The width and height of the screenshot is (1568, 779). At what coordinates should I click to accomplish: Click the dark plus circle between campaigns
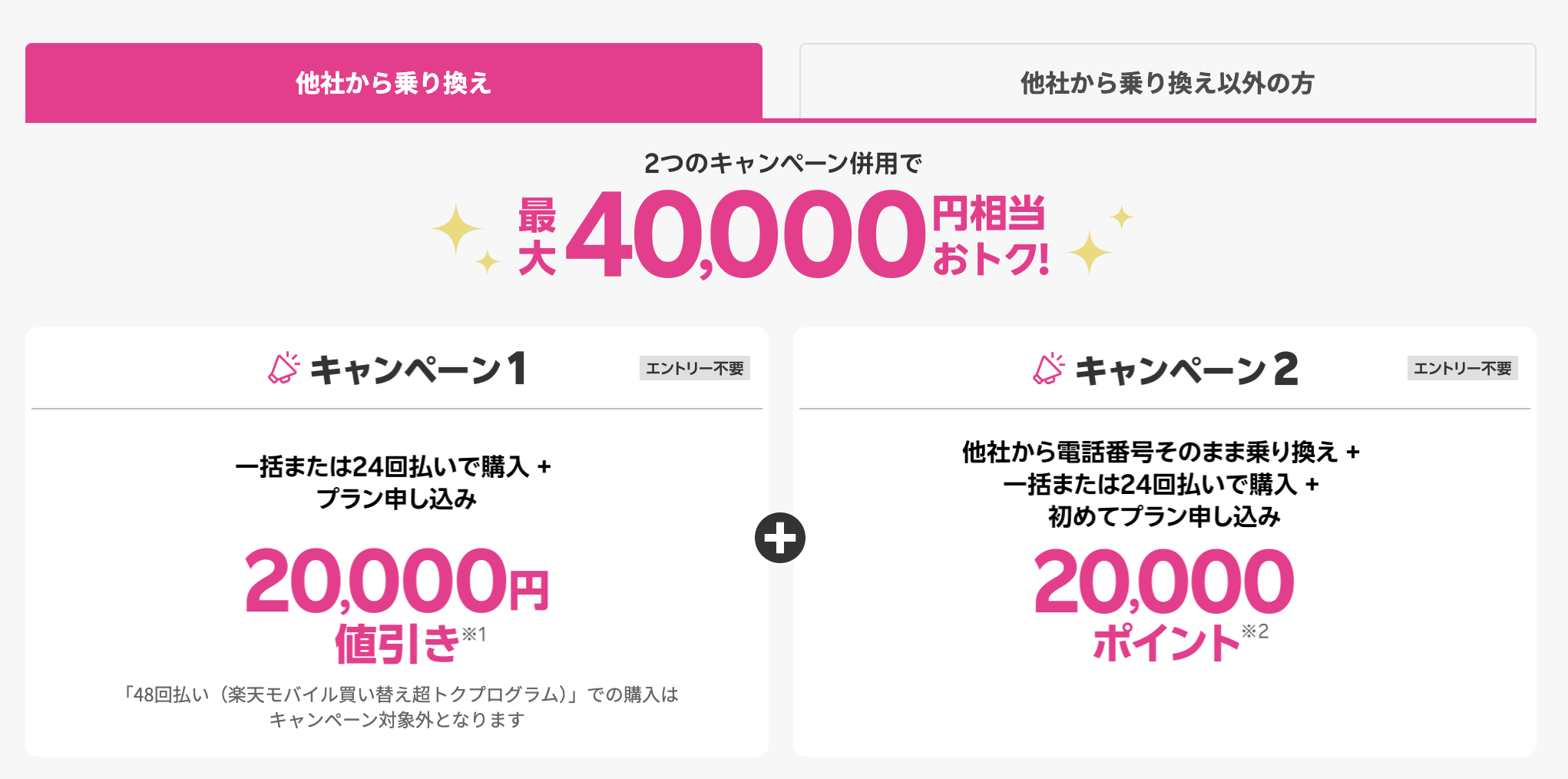pyautogui.click(x=780, y=538)
